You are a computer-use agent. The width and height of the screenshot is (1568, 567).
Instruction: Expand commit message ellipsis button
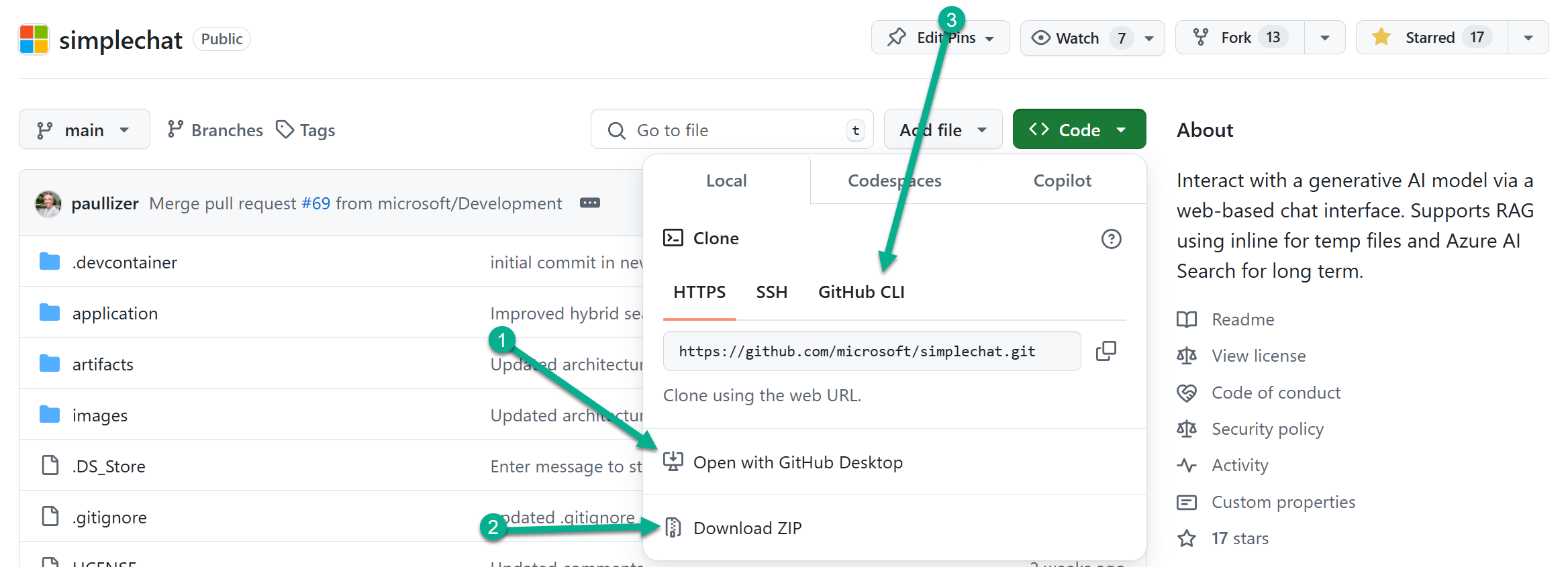(589, 203)
